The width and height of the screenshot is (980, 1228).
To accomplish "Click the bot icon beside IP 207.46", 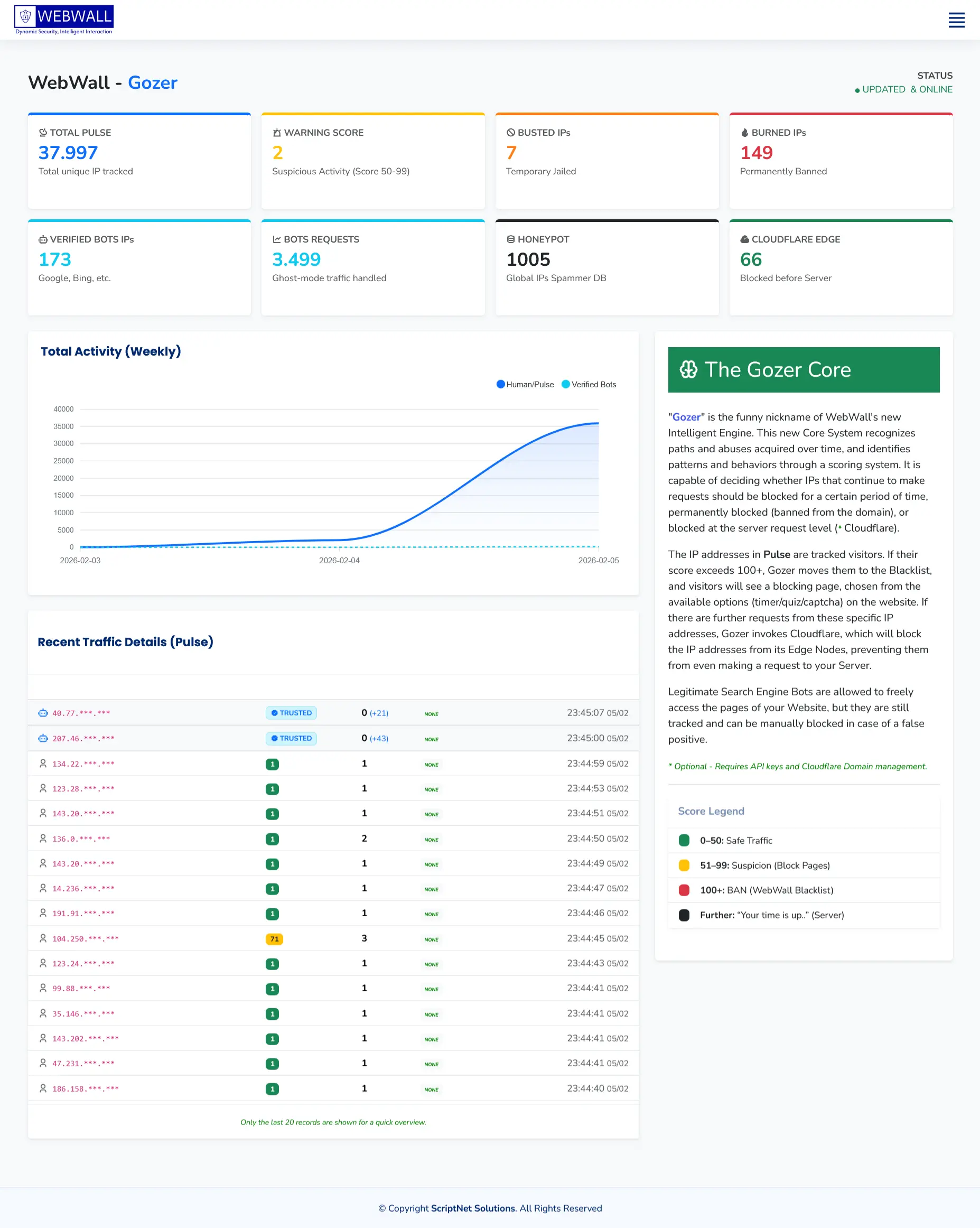I will [43, 738].
